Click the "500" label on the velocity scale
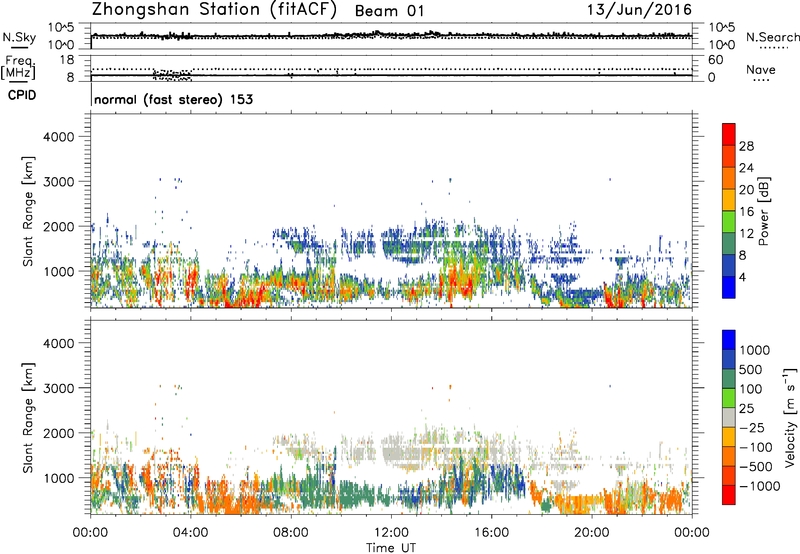800x554 pixels. 751,370
